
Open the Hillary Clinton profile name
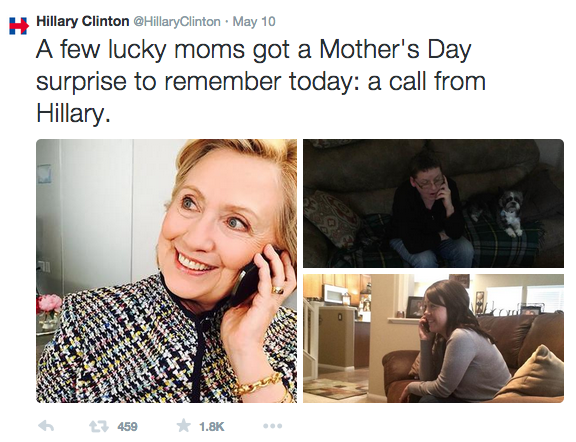pos(83,21)
